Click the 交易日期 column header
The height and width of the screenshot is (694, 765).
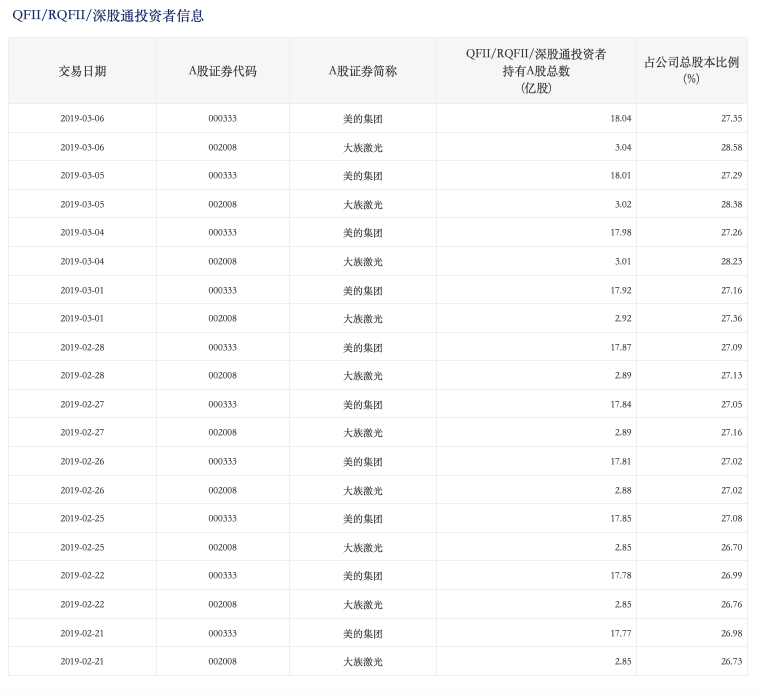(x=82, y=71)
